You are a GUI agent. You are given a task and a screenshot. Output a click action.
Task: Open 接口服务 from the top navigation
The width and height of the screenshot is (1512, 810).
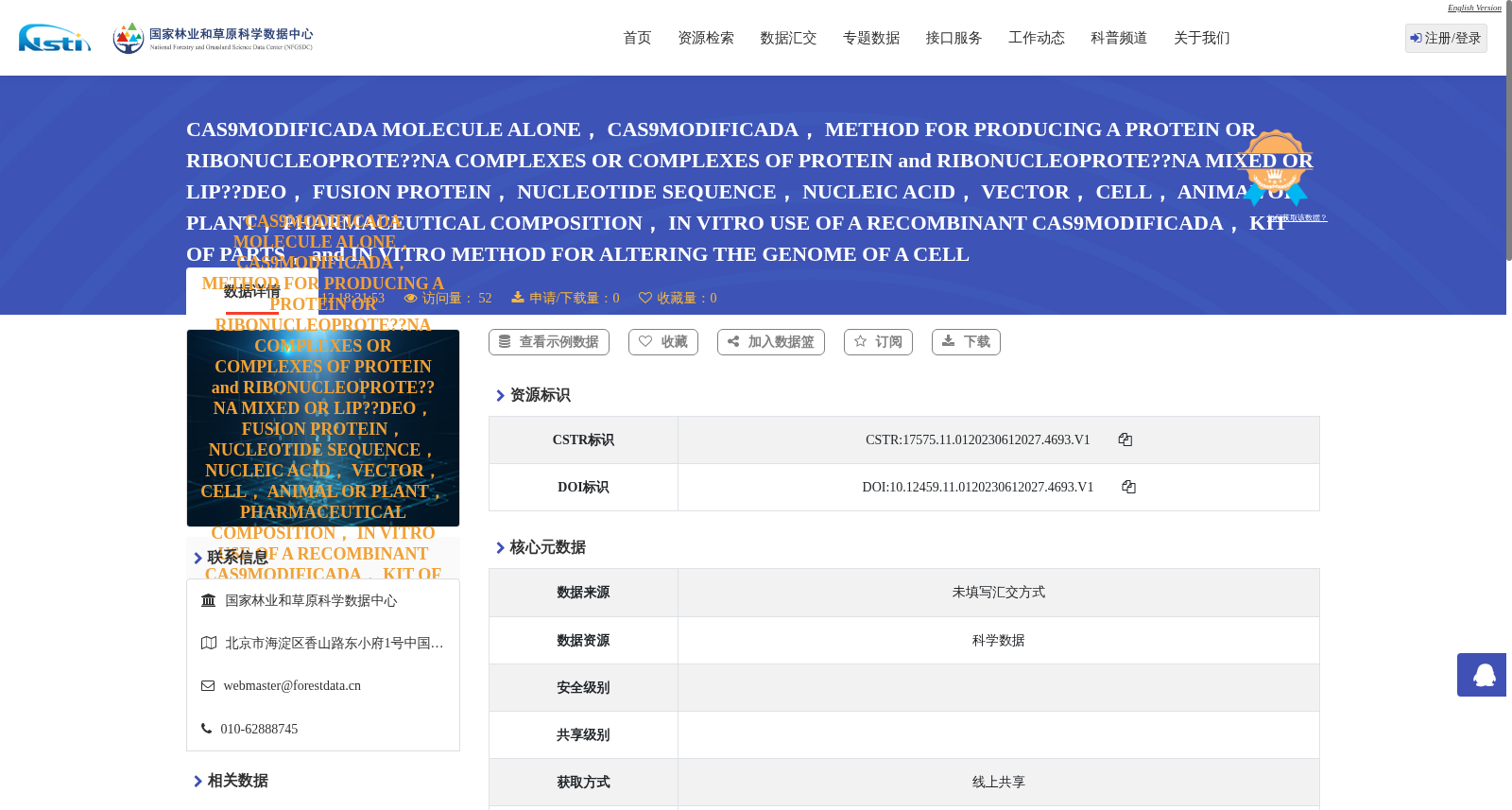pyautogui.click(x=954, y=38)
